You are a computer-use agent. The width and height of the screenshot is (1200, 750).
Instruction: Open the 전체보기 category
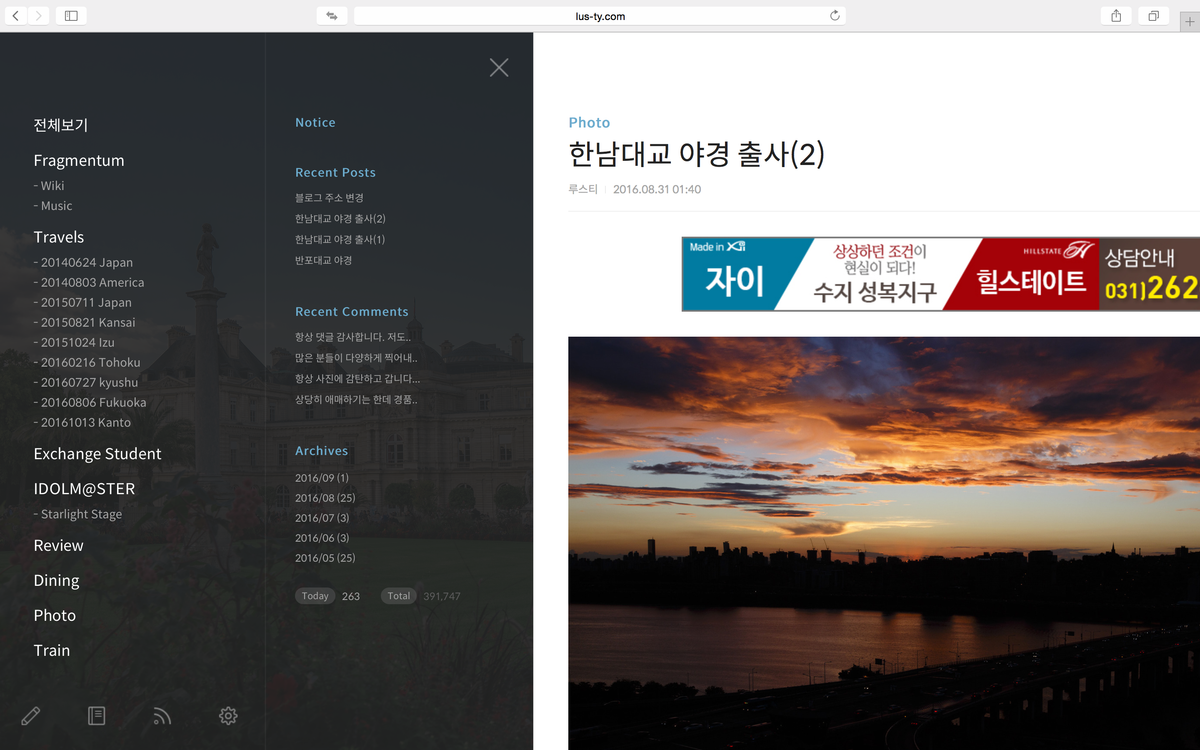click(x=61, y=125)
